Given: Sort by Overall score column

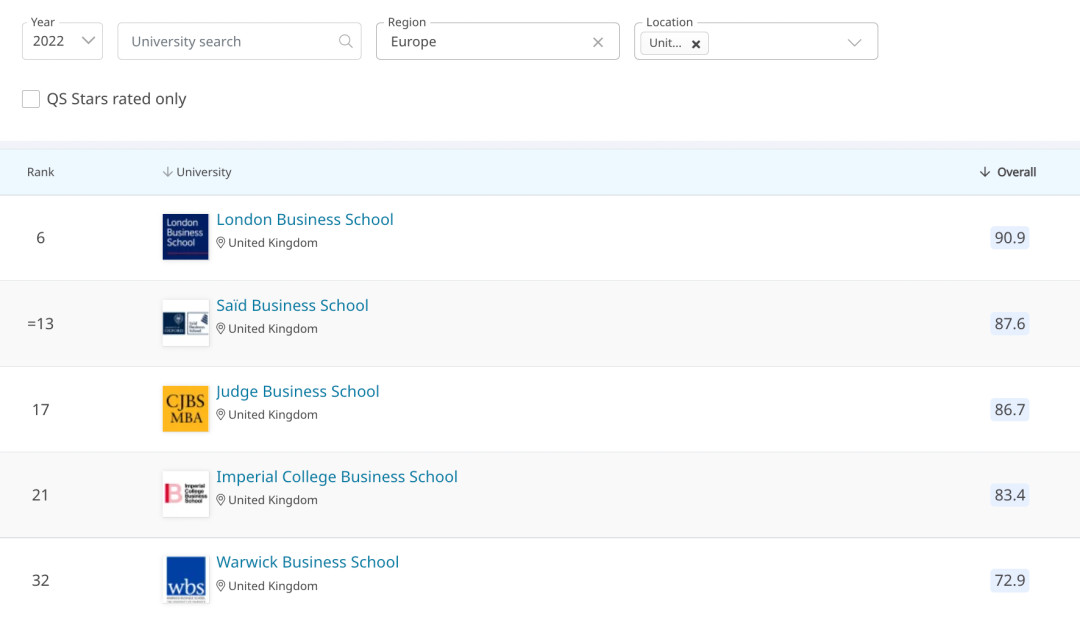Looking at the screenshot, I should click(1008, 172).
